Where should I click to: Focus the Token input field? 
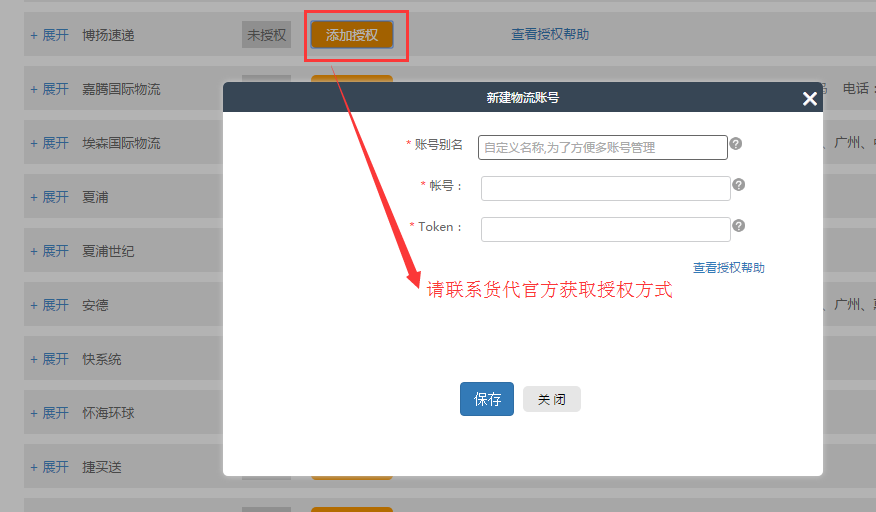tap(606, 229)
